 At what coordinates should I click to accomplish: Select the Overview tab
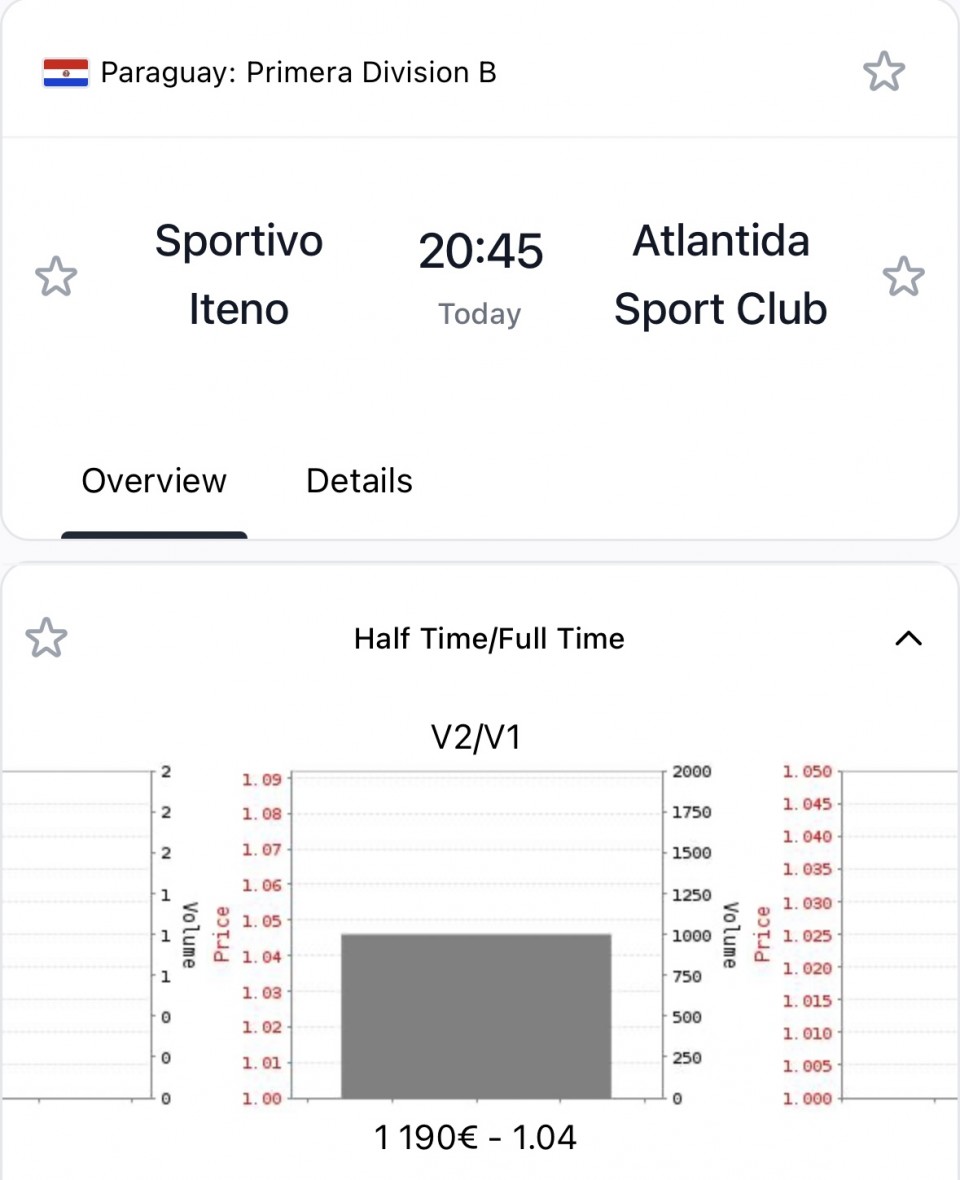click(153, 480)
